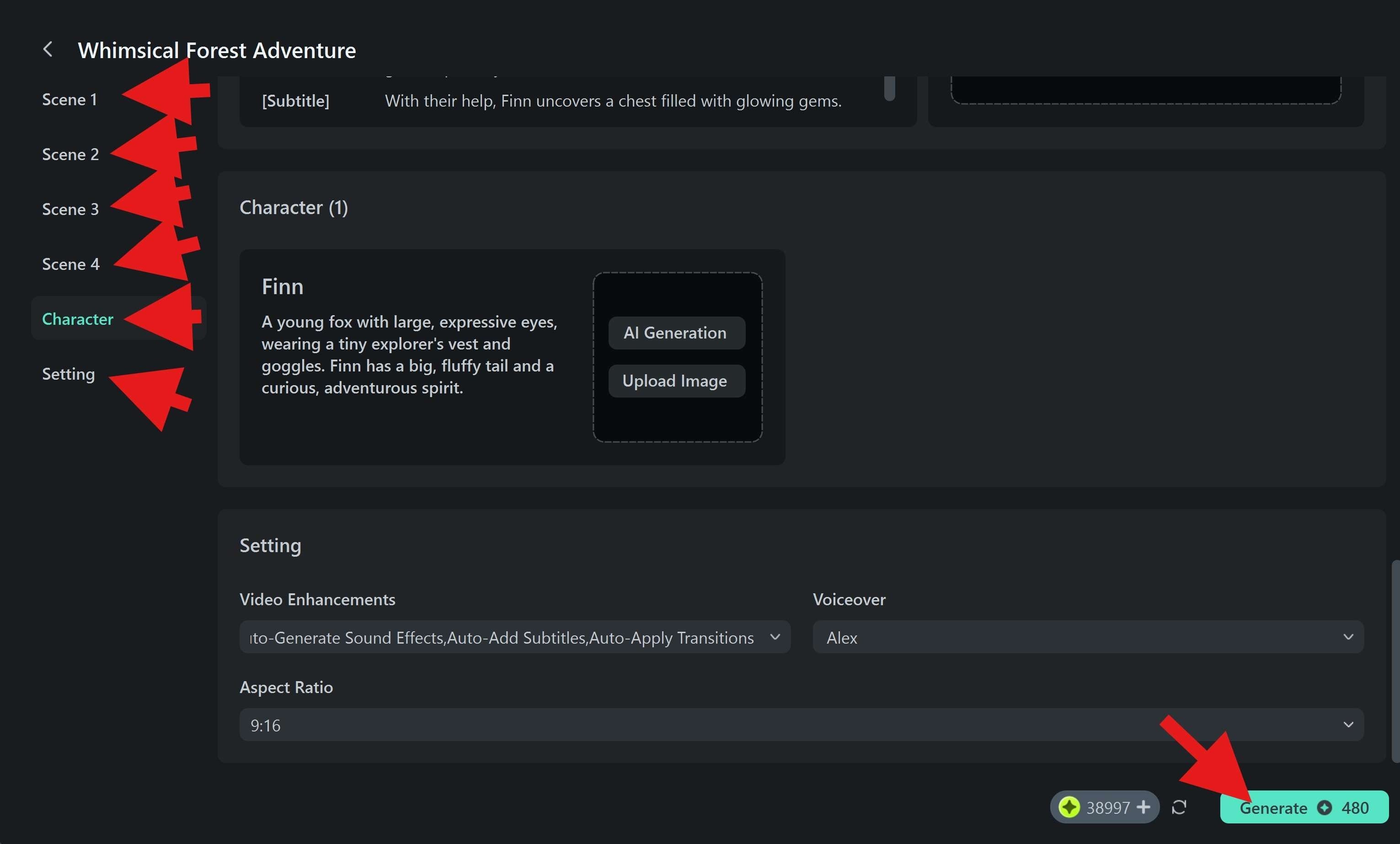Click the [Subtitle] label
Screen dimensions: 1400x844
[x=295, y=101]
